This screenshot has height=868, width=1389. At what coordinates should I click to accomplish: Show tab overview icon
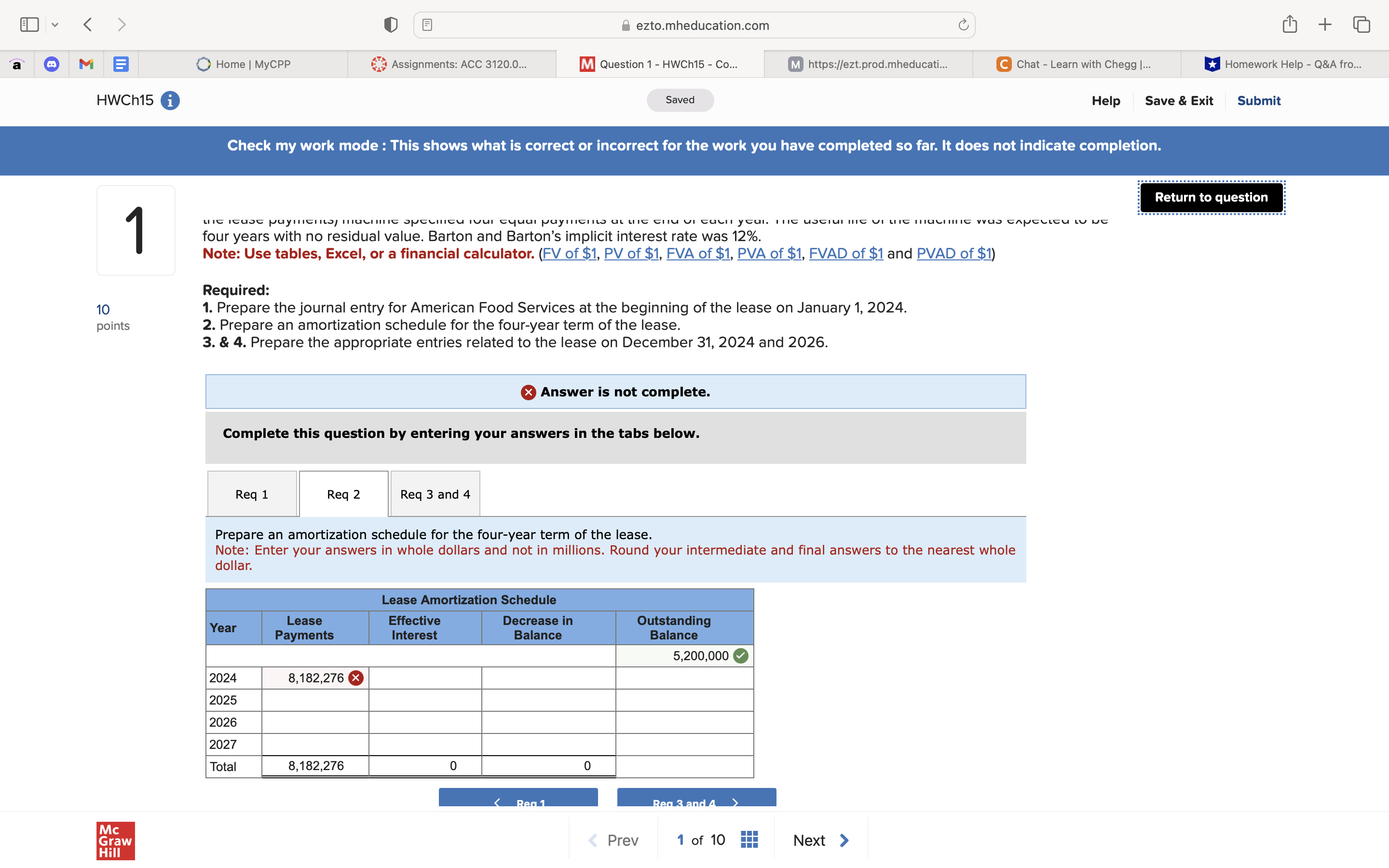click(1362, 25)
